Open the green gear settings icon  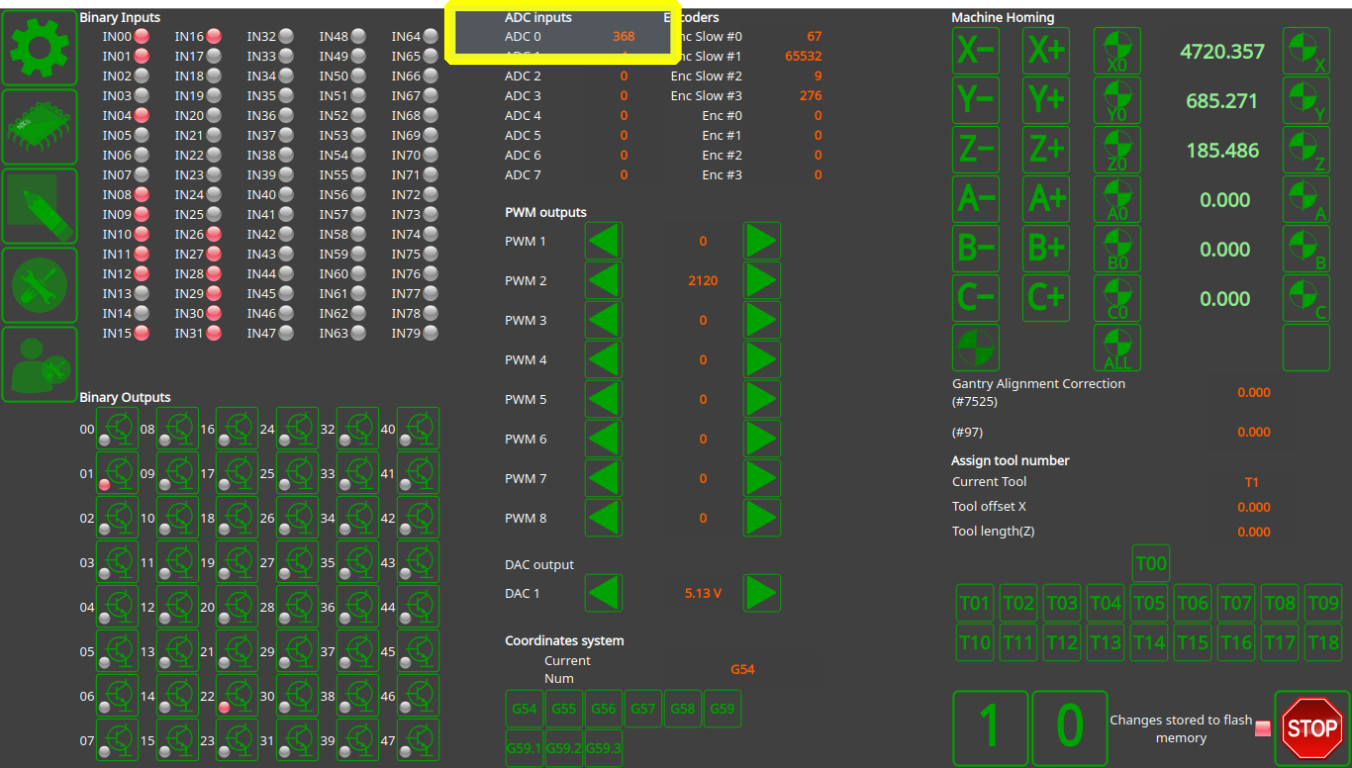click(40, 48)
